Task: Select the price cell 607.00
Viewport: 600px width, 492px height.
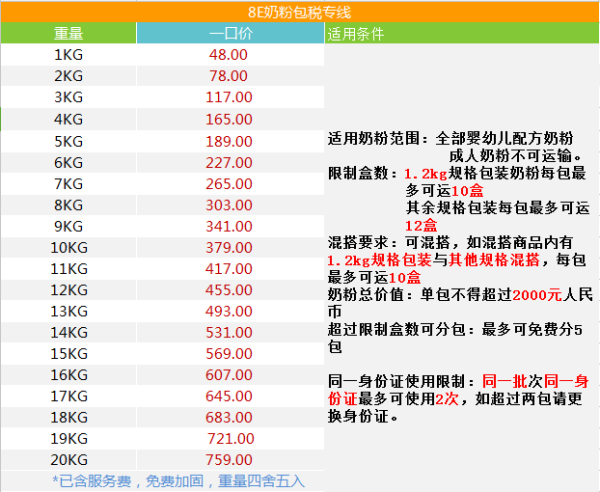Action: 230,375
